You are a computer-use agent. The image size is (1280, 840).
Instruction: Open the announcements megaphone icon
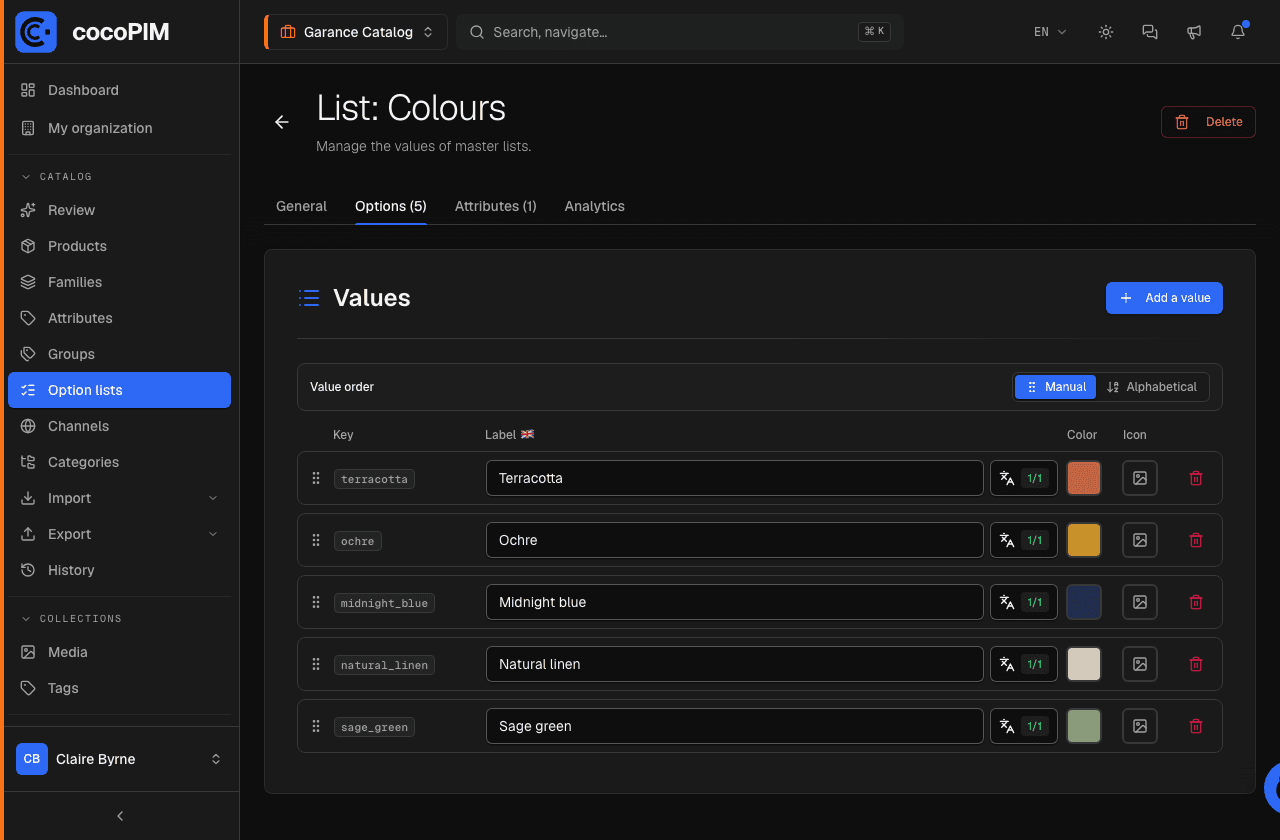point(1194,32)
